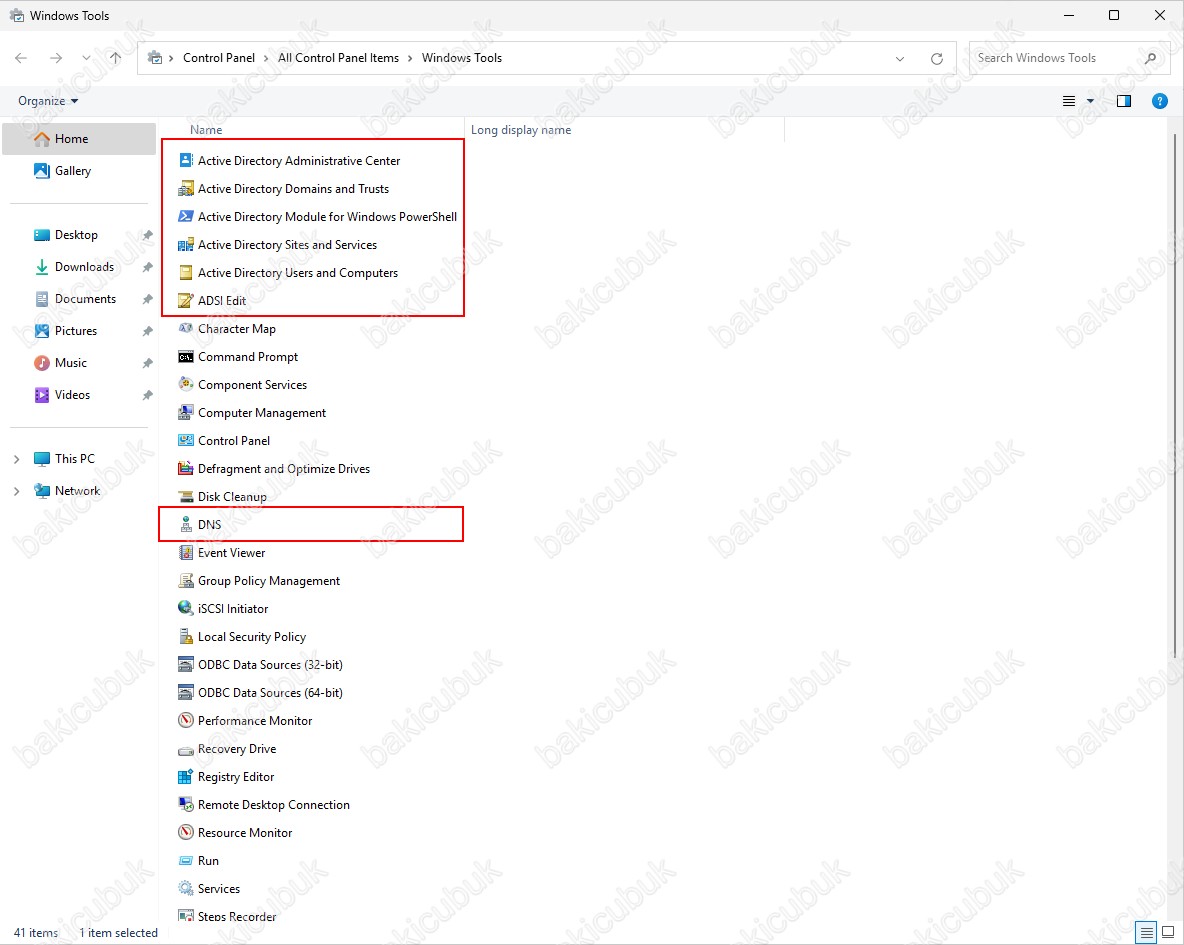1184x945 pixels.
Task: Navigate to Control Panel breadcrumb
Action: (x=219, y=58)
